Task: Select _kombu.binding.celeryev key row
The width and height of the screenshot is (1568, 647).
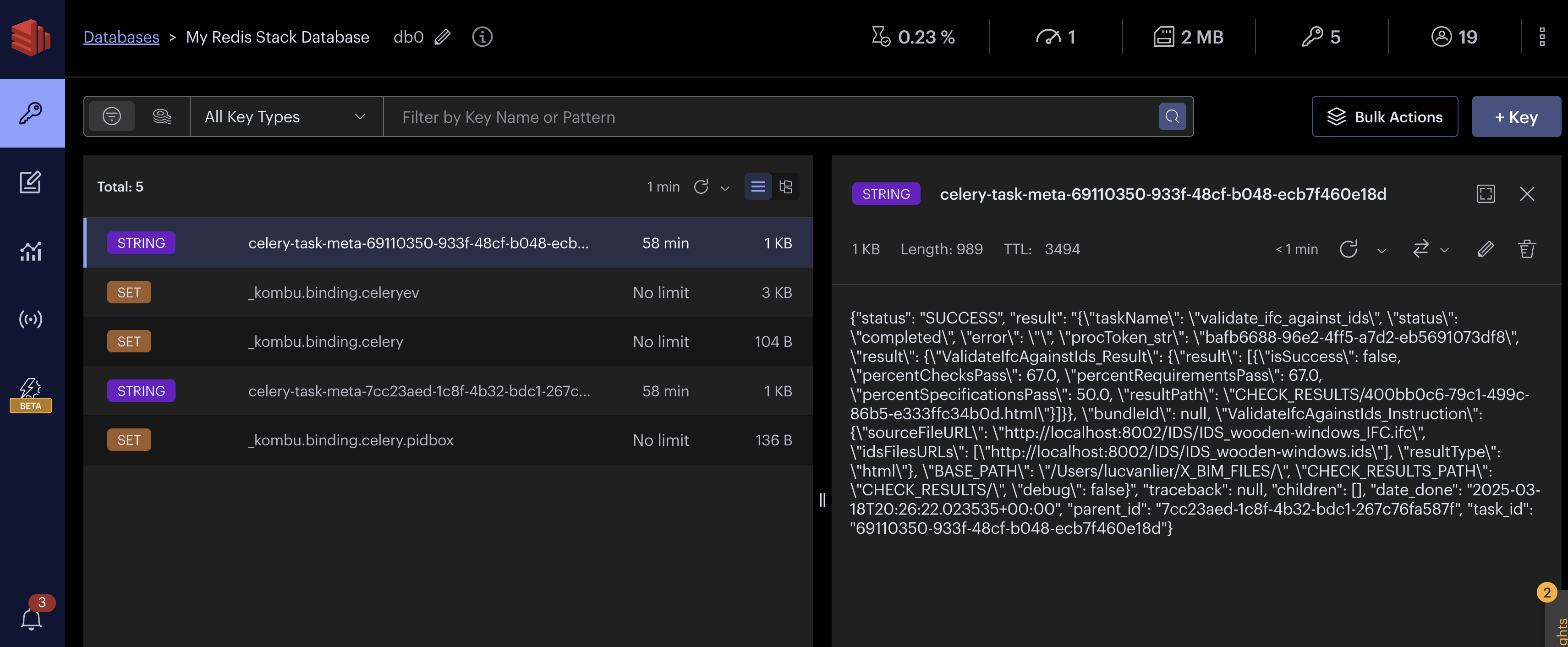Action: click(x=448, y=292)
